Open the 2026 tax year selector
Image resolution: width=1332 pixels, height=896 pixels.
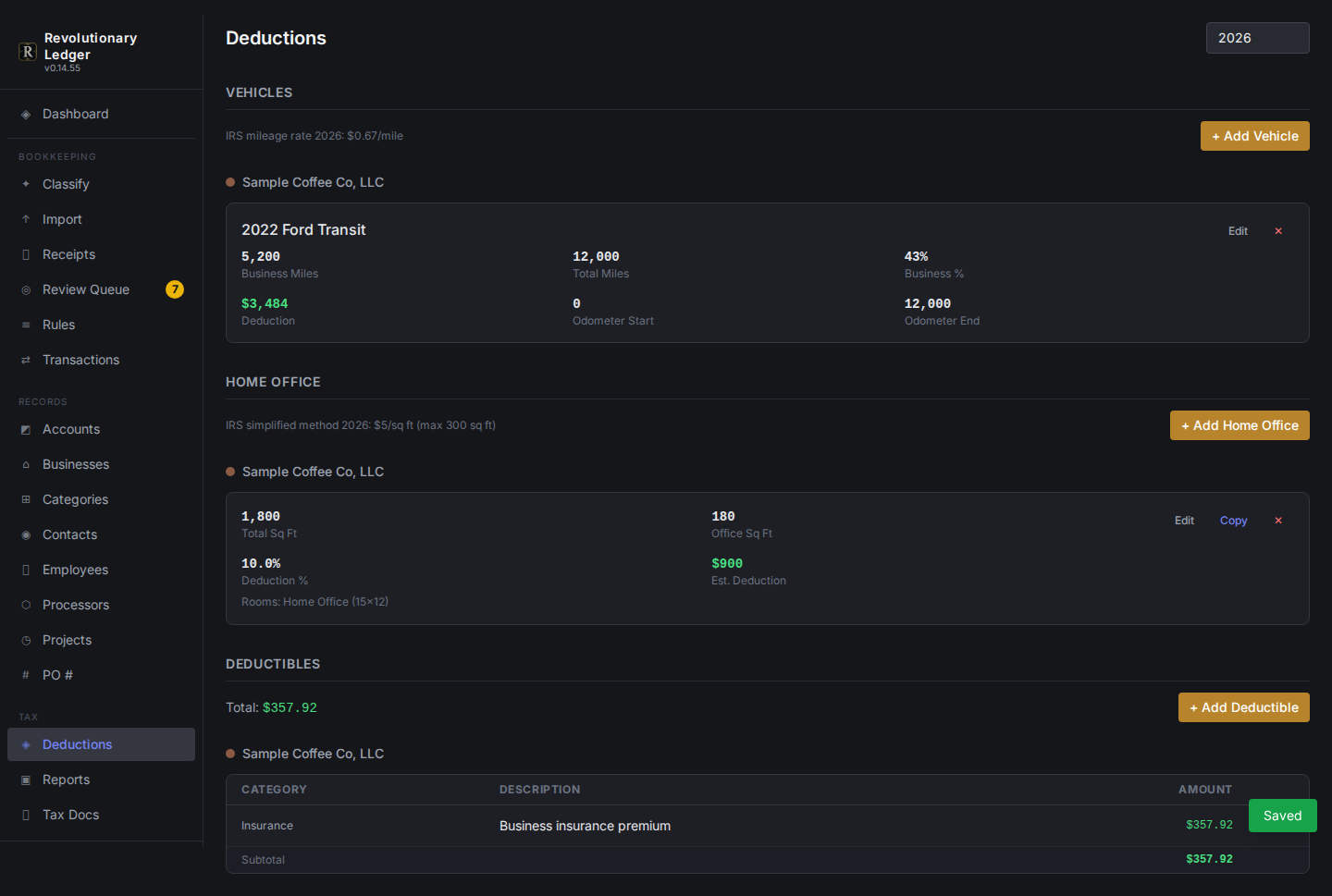click(x=1257, y=38)
